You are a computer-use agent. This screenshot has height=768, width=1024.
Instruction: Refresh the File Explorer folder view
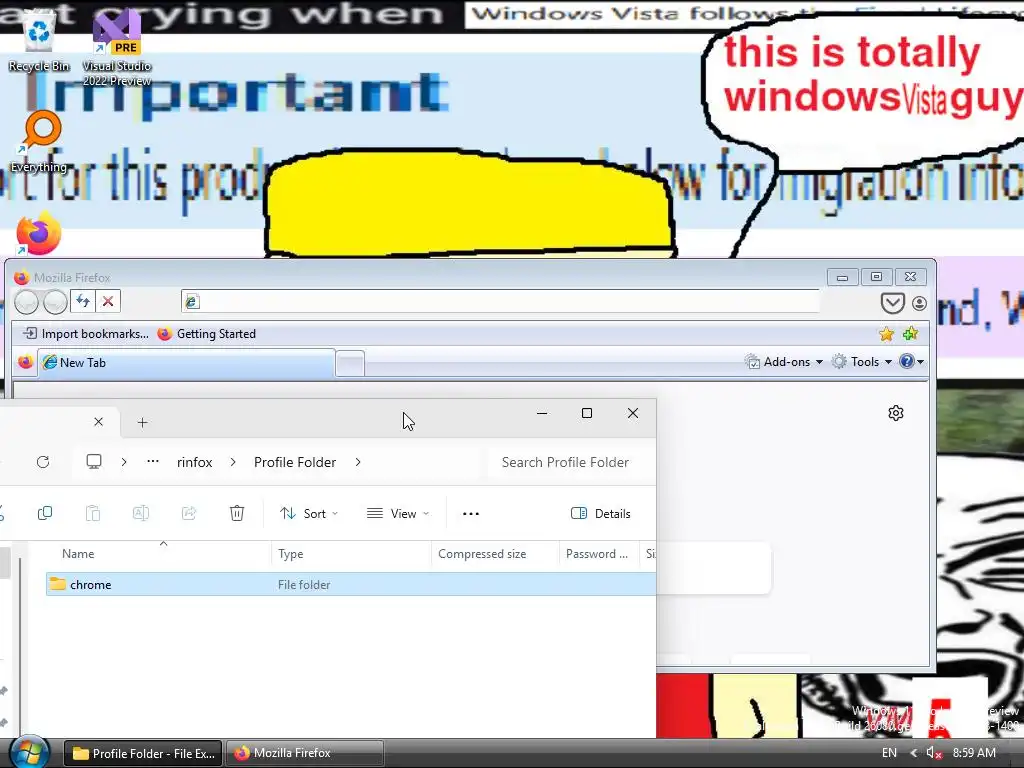point(43,462)
